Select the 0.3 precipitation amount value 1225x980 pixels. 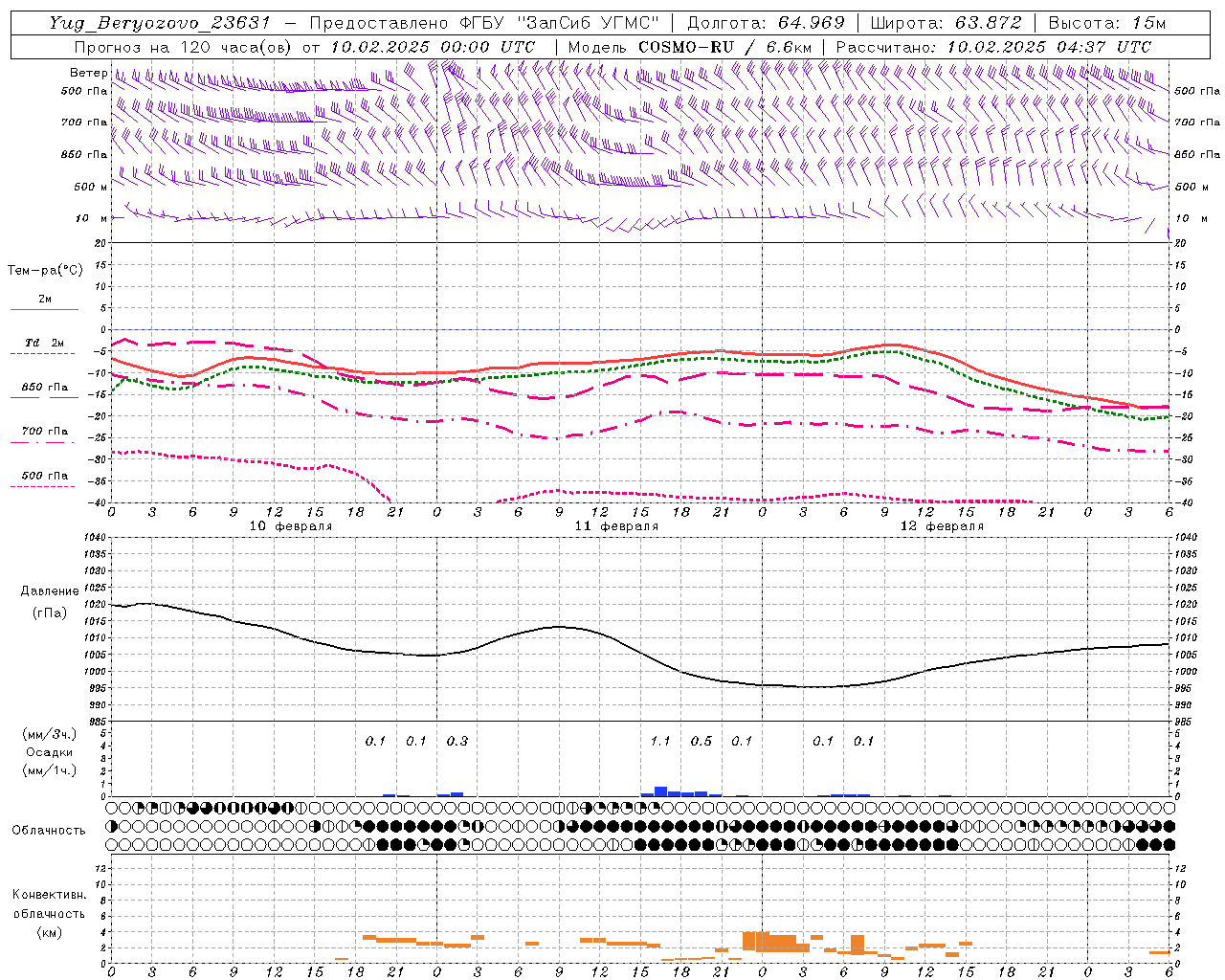[x=457, y=741]
